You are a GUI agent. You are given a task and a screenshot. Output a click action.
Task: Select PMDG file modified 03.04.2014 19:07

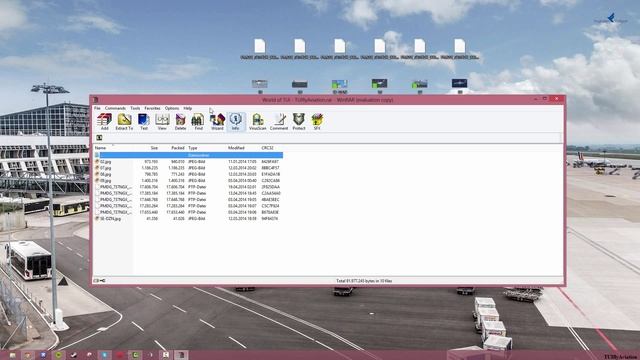pyautogui.click(x=188, y=206)
